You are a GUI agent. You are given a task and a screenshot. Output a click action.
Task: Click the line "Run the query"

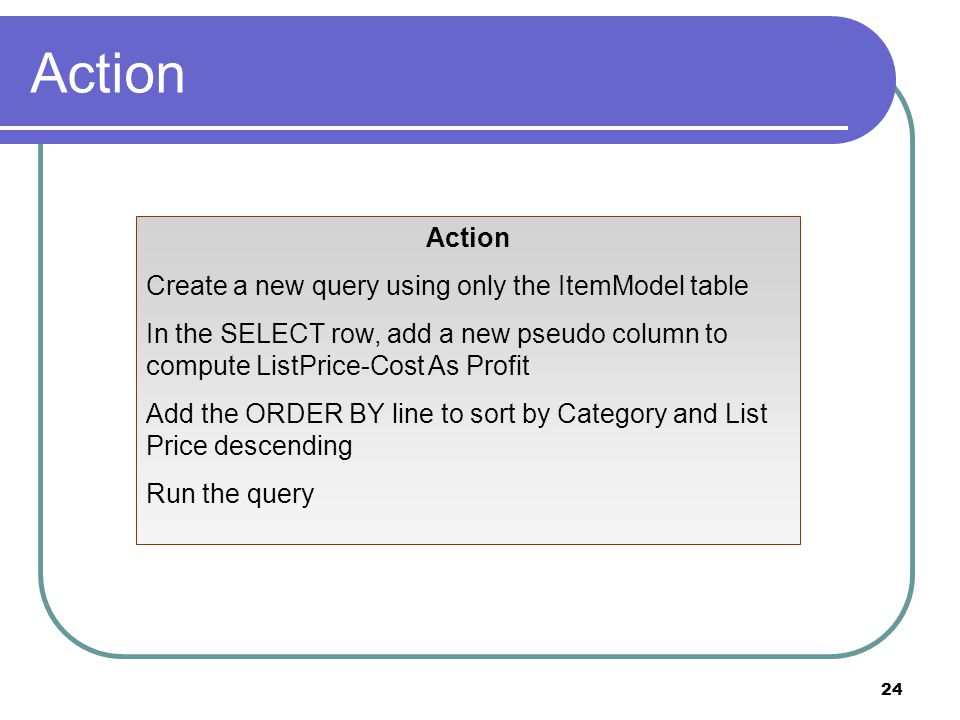pyautogui.click(x=230, y=494)
